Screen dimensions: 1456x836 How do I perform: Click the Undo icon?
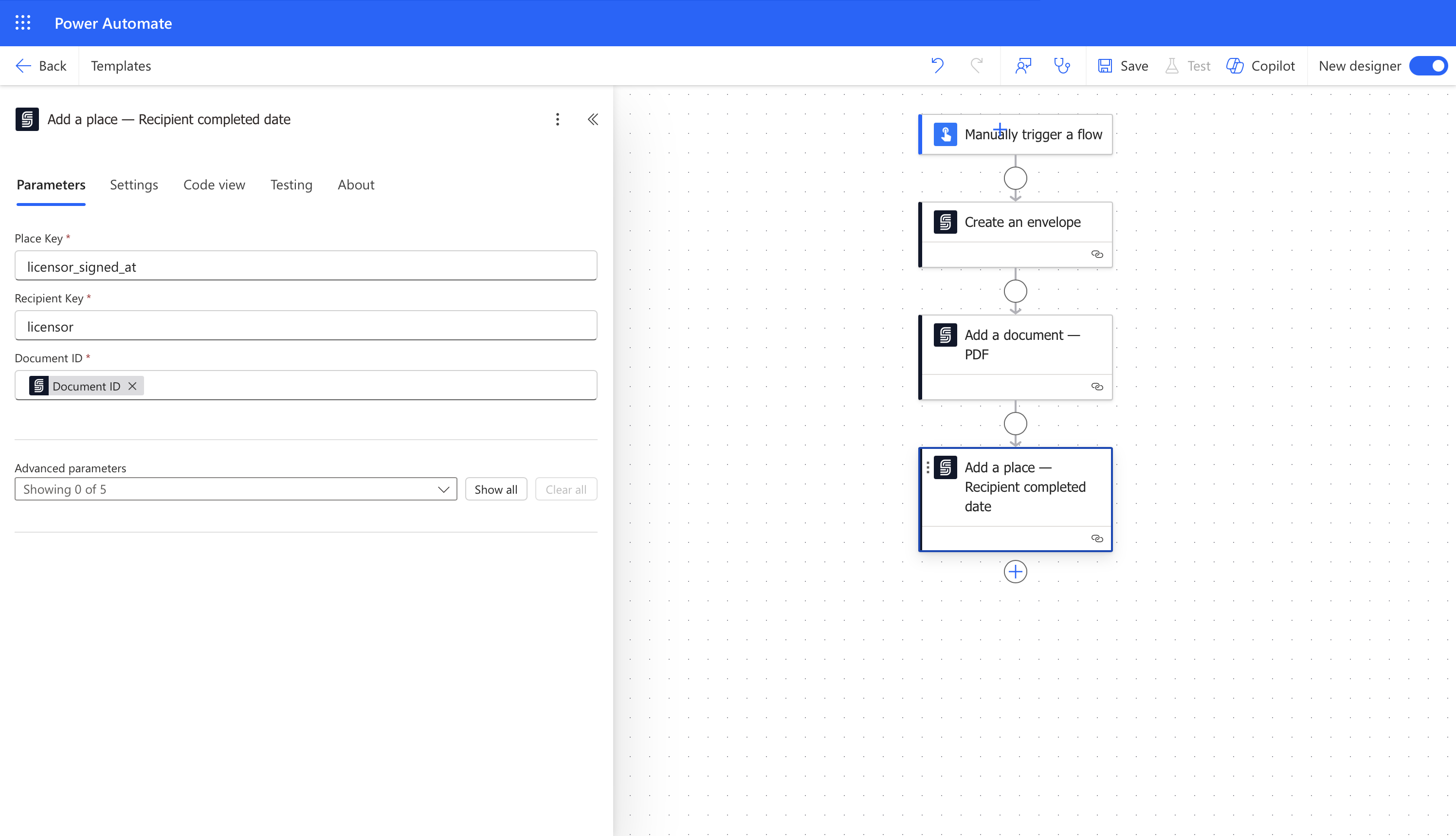[x=937, y=66]
